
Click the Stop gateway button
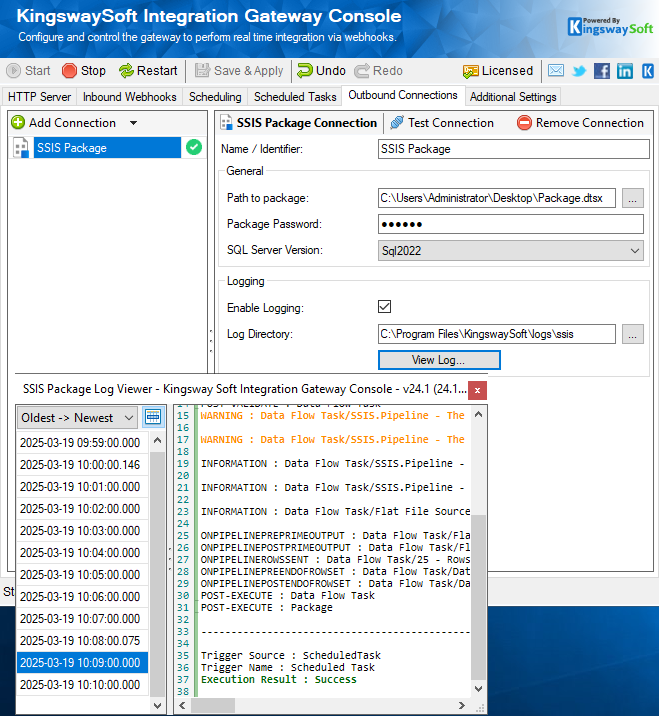83,71
